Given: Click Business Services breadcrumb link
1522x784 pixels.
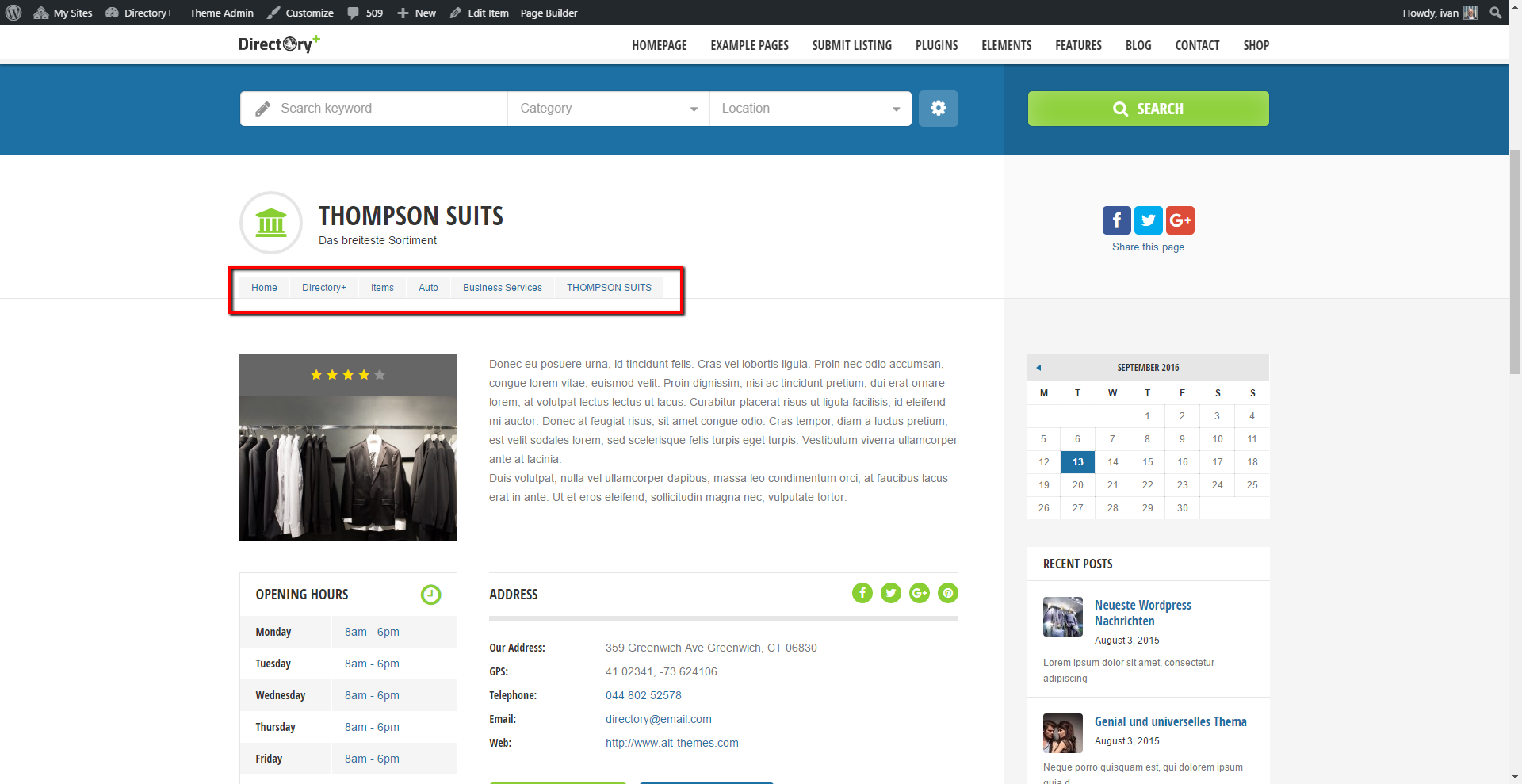Looking at the screenshot, I should coord(503,288).
